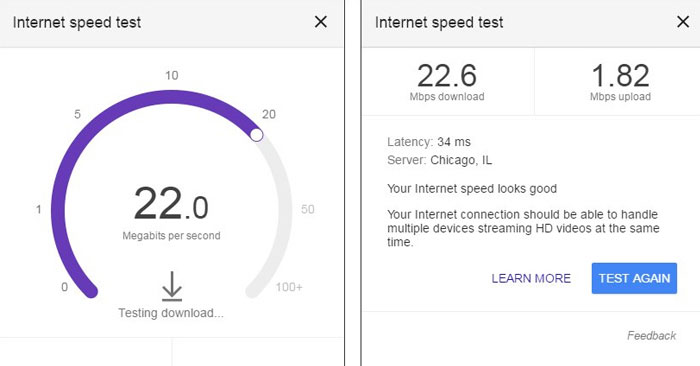This screenshot has height=366, width=700.
Task: Click the 22.6 Mbps download result
Action: (447, 82)
